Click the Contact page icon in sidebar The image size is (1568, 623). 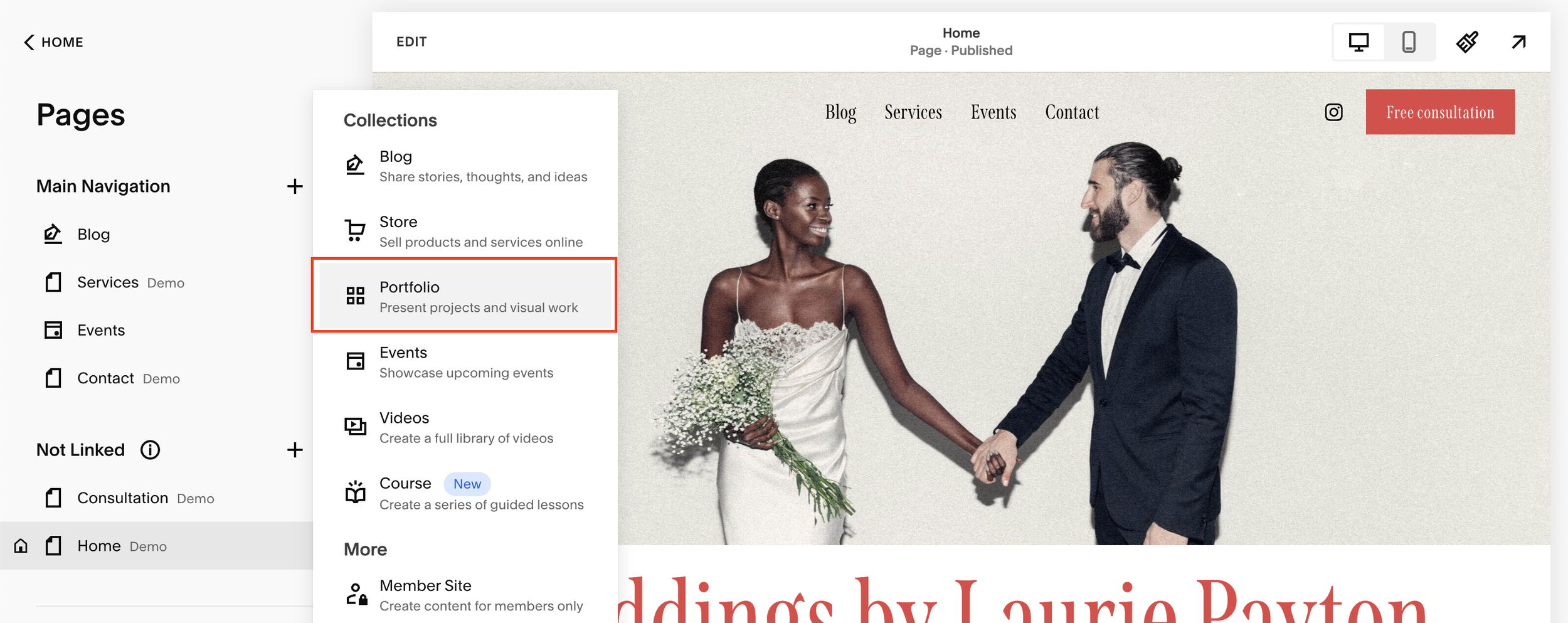tap(53, 378)
